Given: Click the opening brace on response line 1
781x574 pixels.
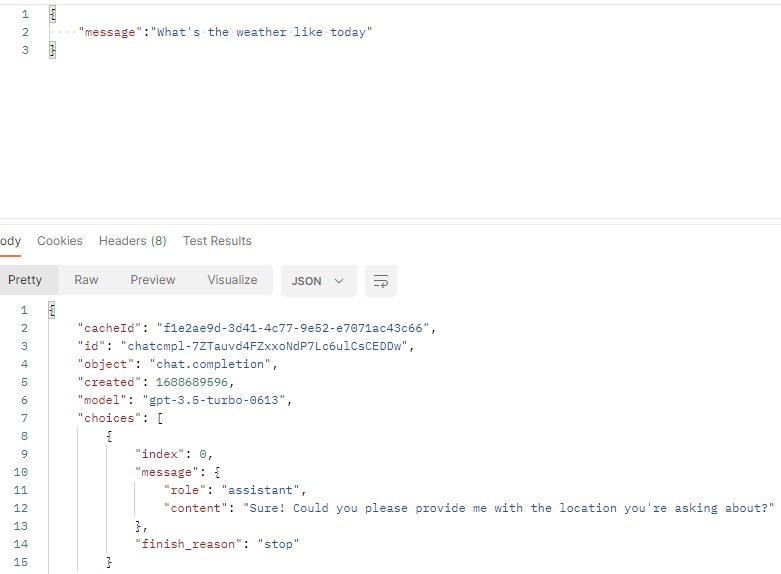Looking at the screenshot, I should [x=52, y=310].
